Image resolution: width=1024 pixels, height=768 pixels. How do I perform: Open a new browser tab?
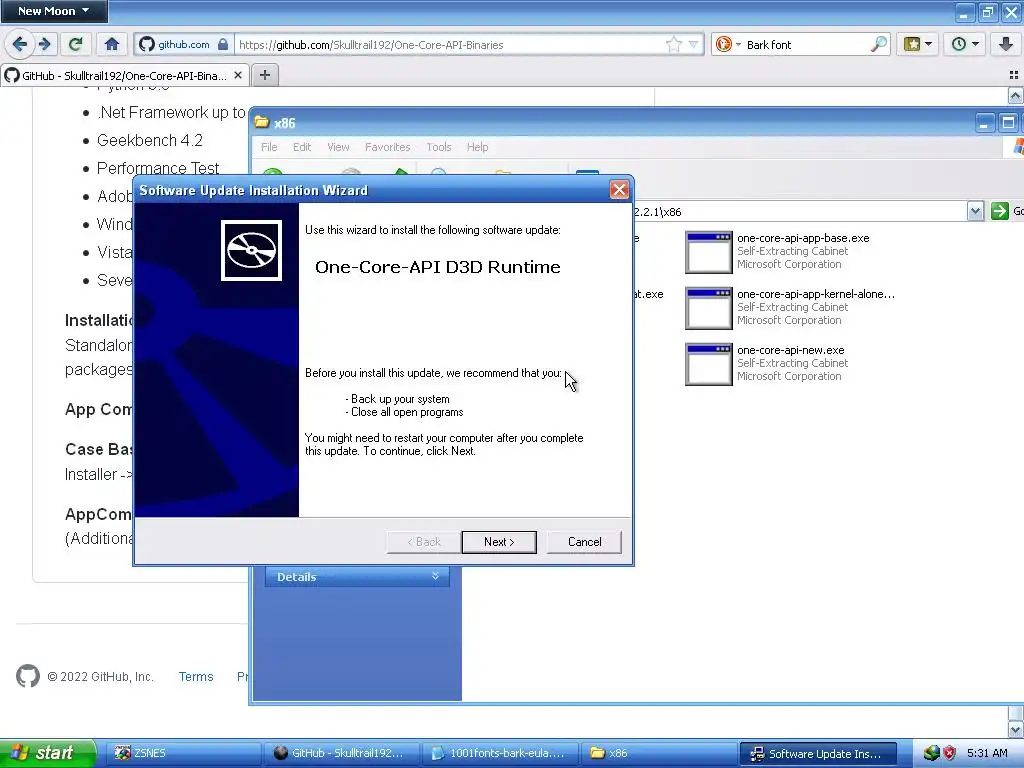point(264,75)
